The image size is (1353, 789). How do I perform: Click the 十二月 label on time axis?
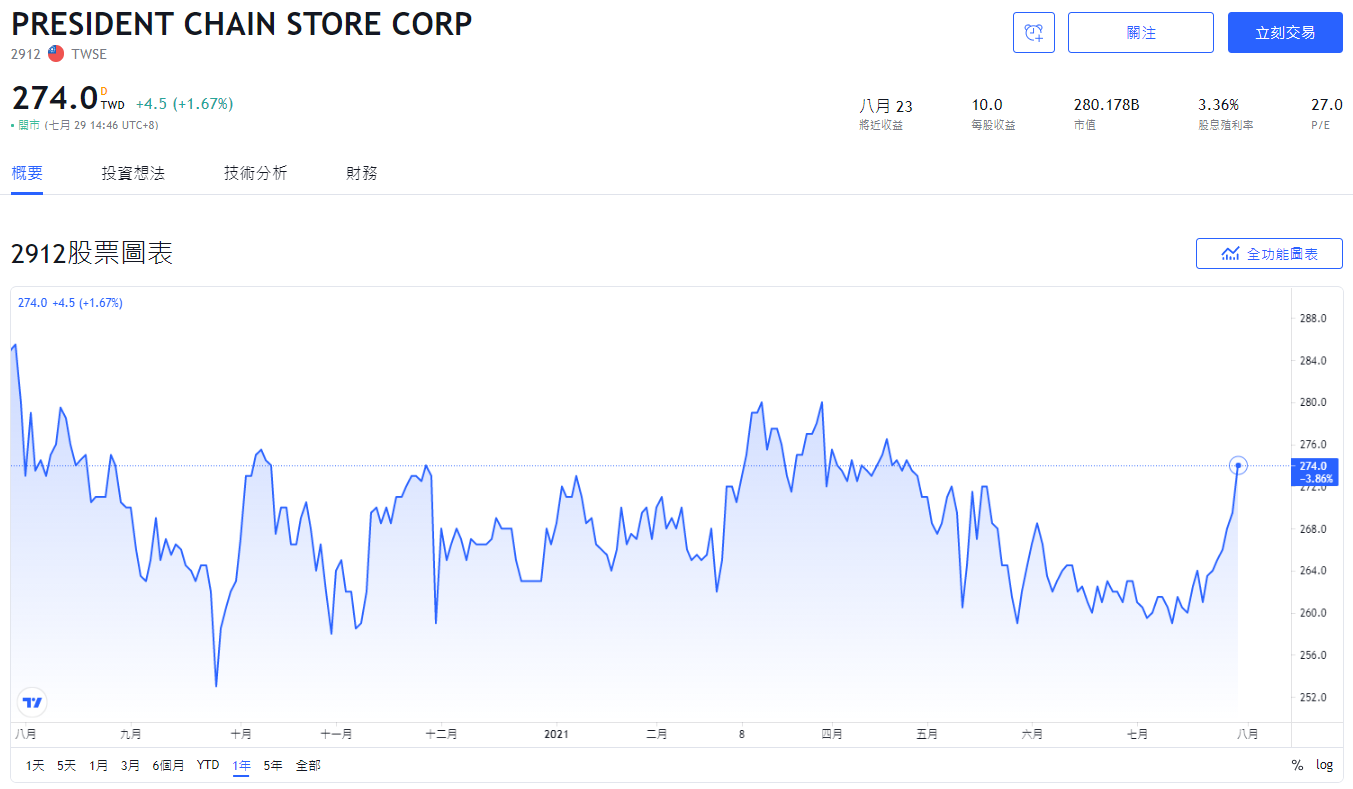(441, 734)
